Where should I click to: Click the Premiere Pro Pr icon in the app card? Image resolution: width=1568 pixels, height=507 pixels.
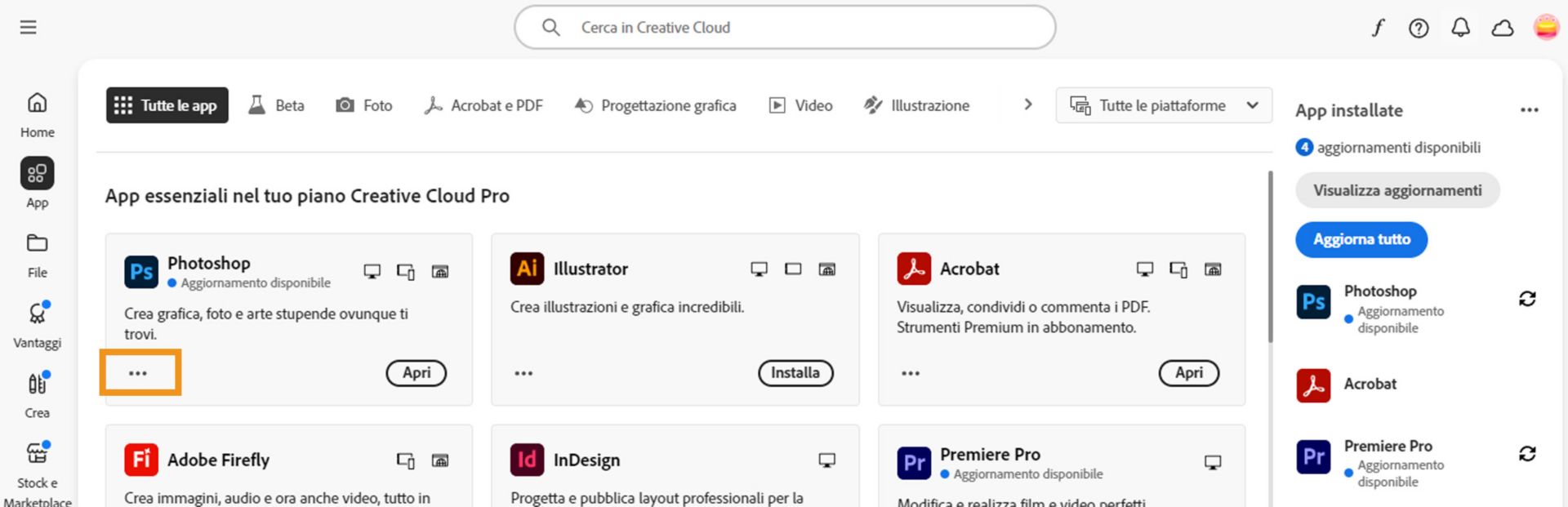point(914,463)
